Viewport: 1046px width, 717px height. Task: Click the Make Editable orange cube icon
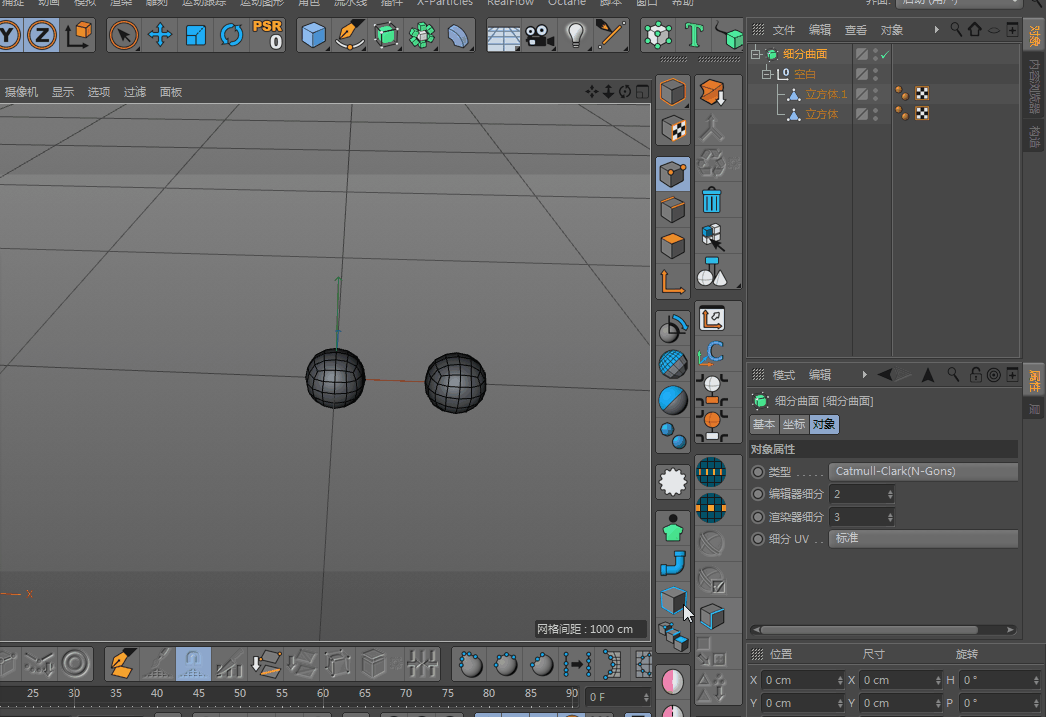712,92
